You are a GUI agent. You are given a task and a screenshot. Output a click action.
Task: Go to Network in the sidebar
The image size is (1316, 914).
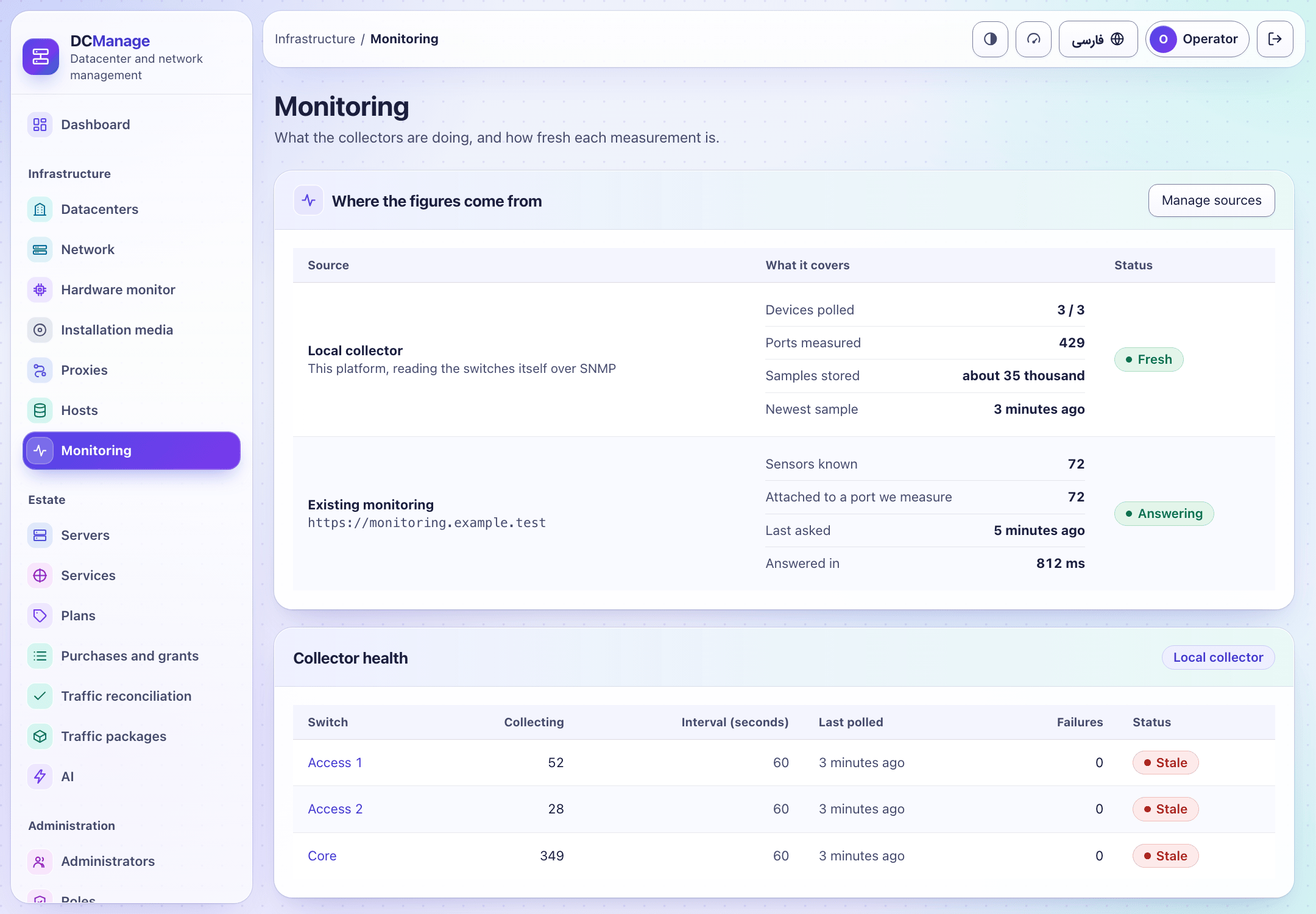pos(132,250)
